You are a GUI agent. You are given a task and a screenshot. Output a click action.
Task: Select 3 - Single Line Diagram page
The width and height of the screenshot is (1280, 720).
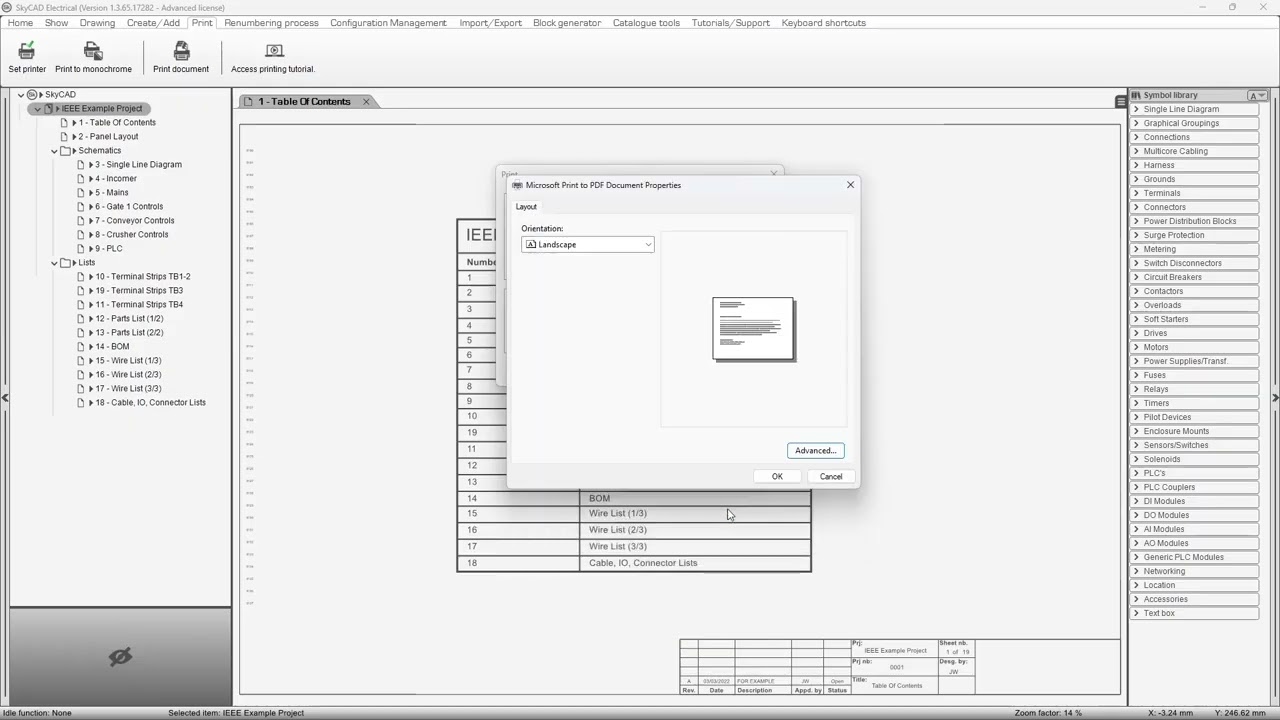coord(138,165)
